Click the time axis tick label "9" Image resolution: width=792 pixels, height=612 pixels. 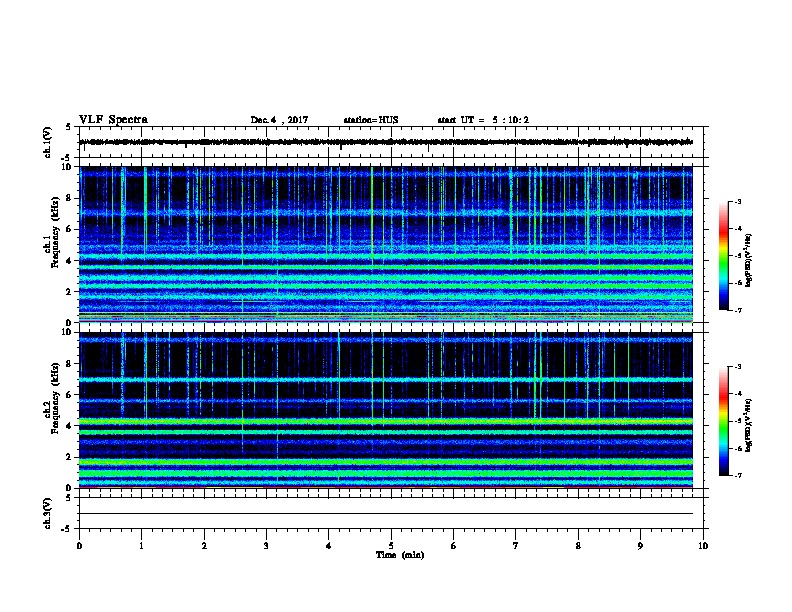(x=640, y=546)
